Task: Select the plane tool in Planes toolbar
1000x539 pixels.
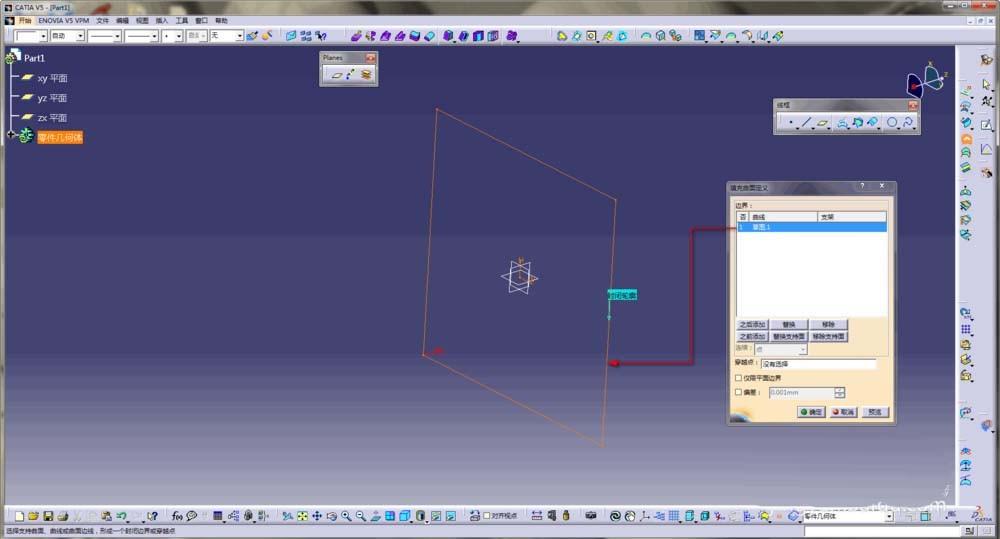Action: click(337, 74)
